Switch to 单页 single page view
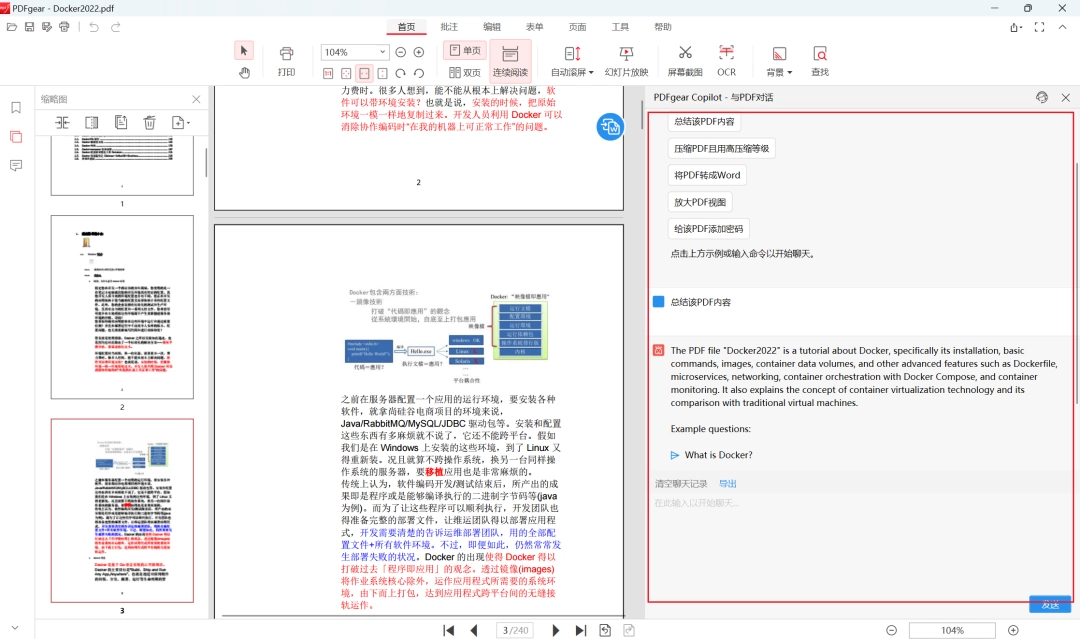Viewport: 1080px width, 639px height. click(x=465, y=50)
